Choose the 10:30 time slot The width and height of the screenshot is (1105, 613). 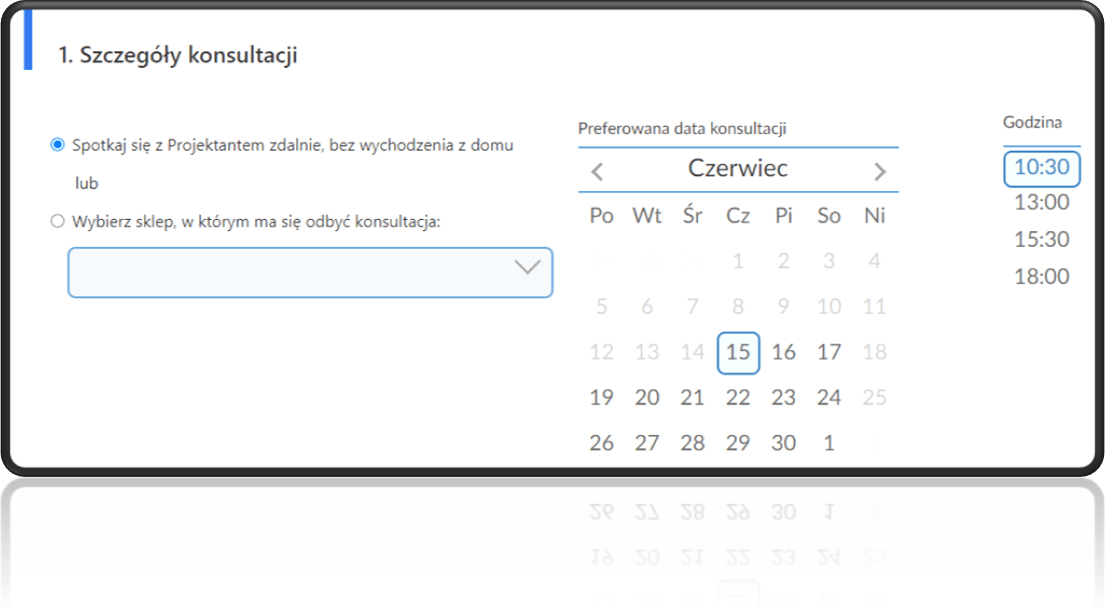[1042, 167]
